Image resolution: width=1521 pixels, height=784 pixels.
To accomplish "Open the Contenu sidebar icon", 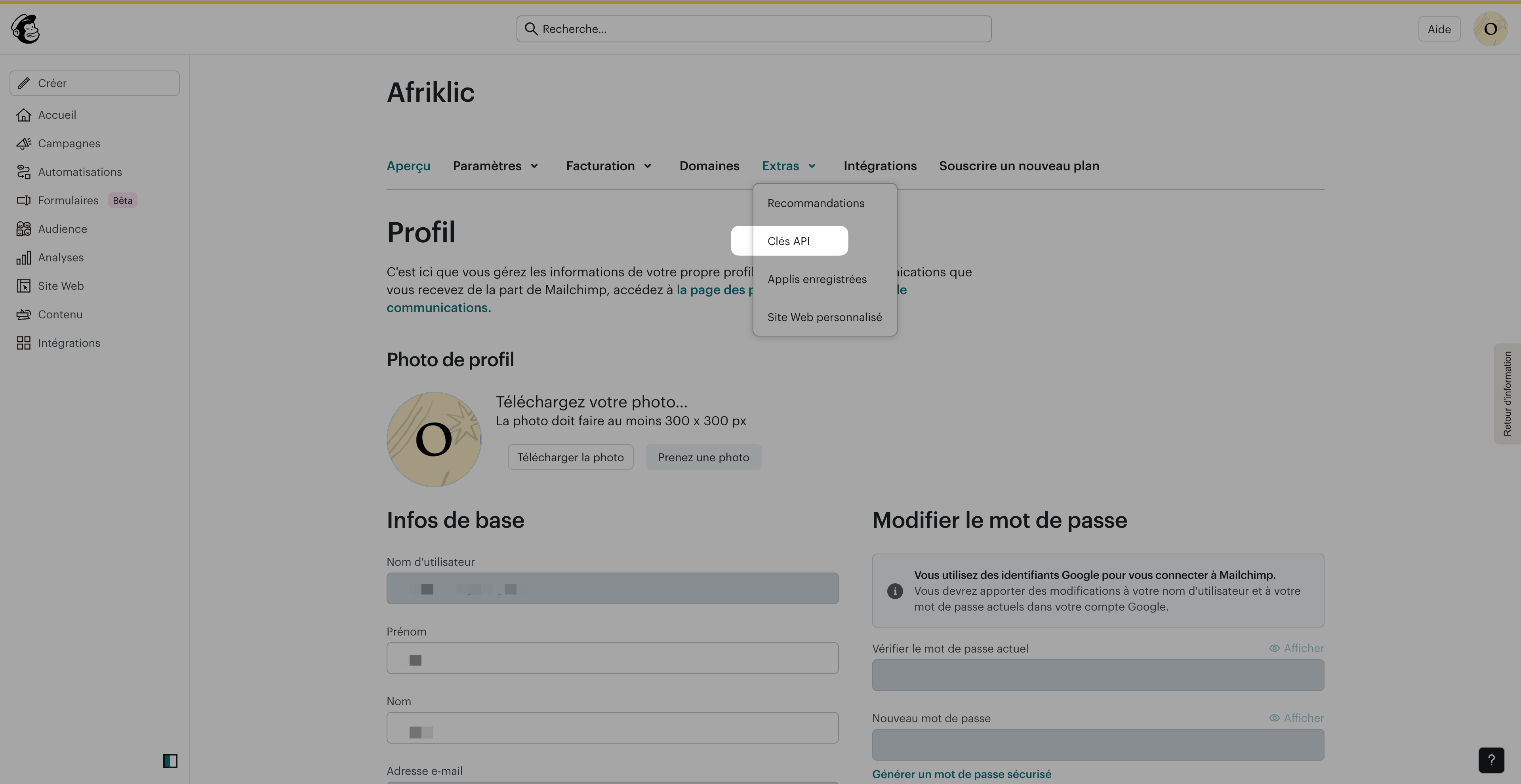I will point(24,315).
